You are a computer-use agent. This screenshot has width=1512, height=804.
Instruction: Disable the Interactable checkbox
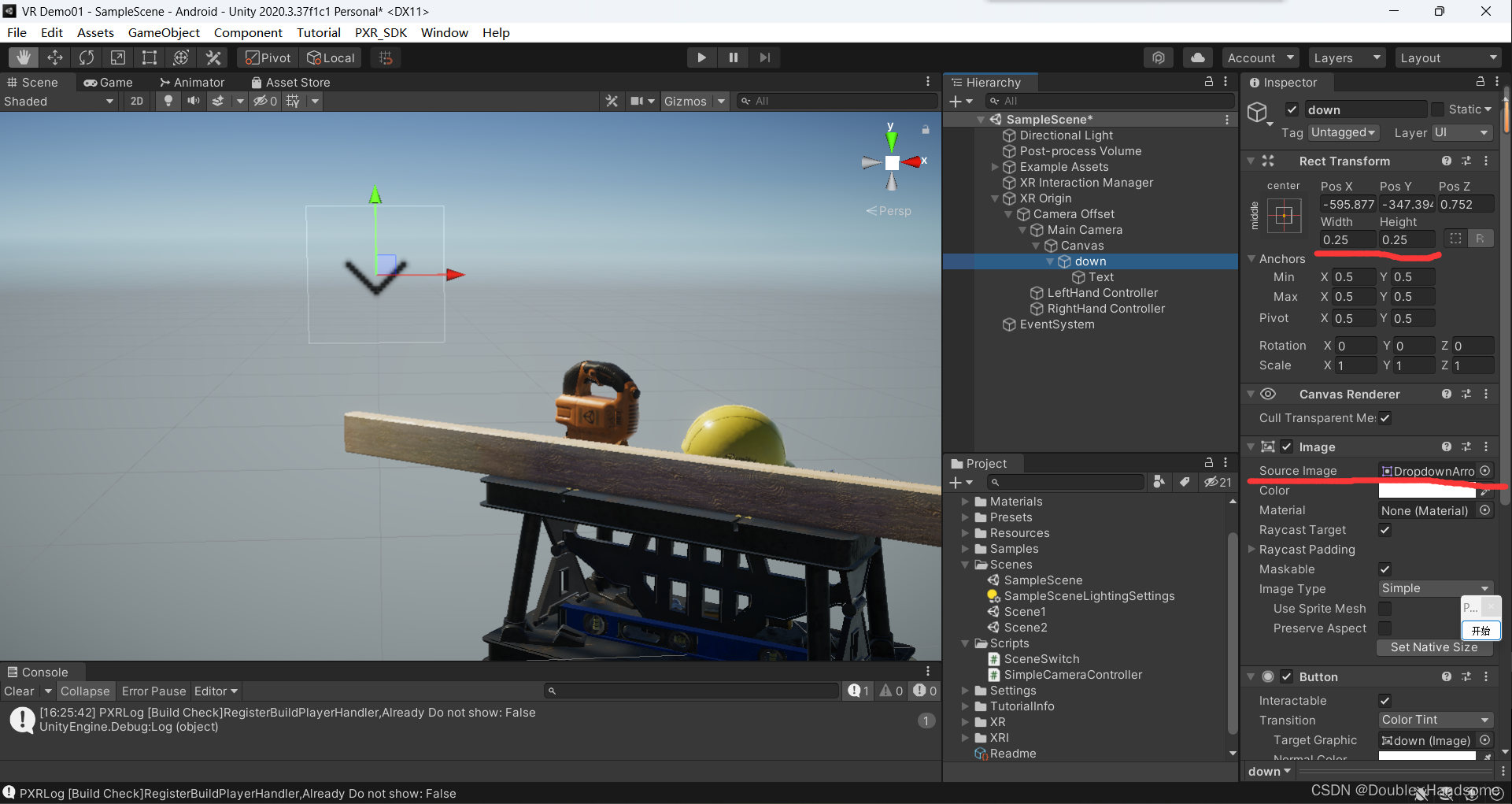1384,701
